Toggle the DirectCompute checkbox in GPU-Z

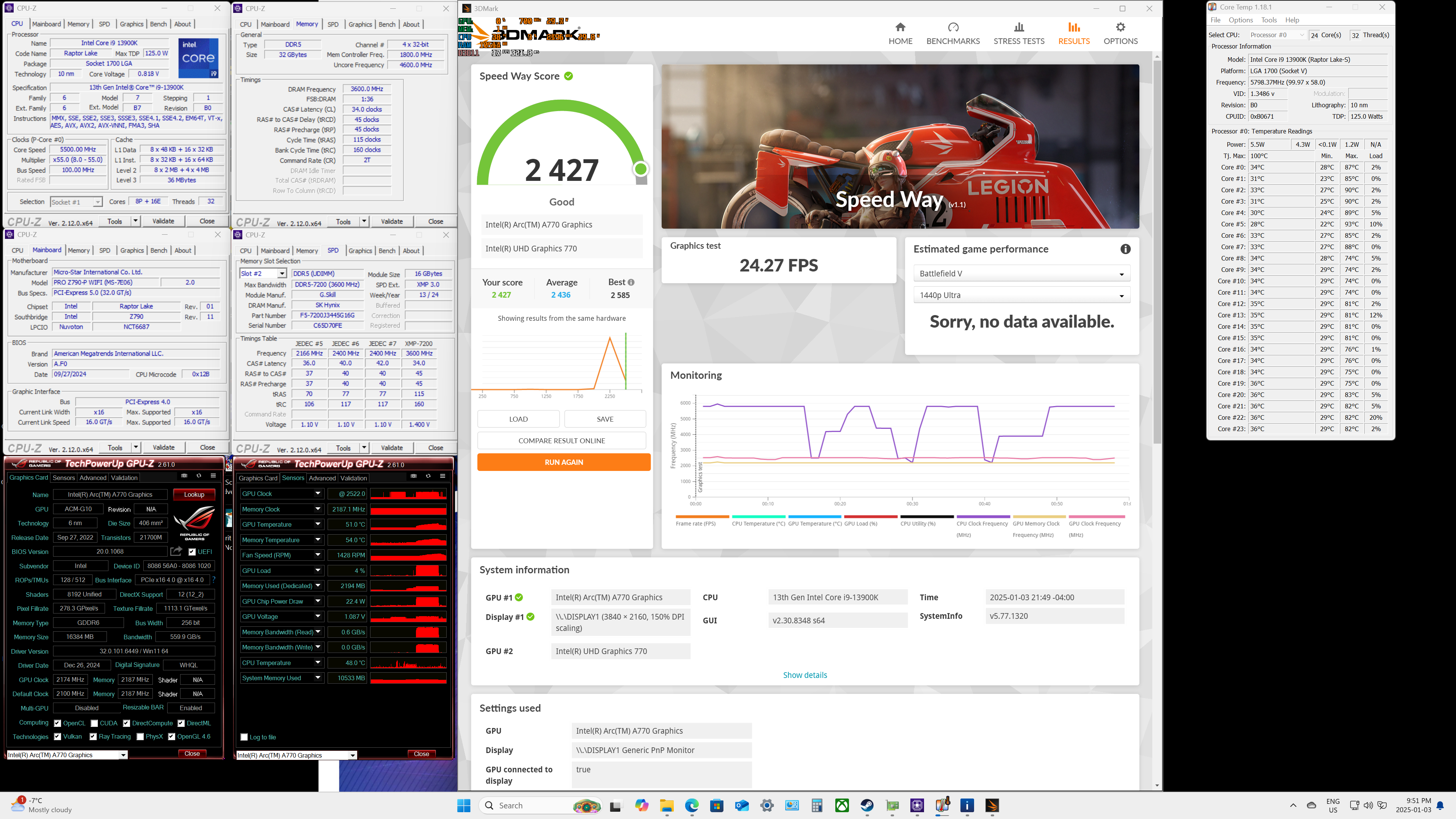pos(127,723)
